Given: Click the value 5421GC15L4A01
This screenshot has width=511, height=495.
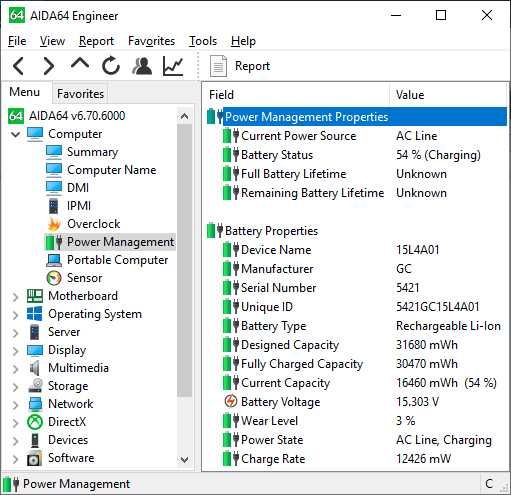Looking at the screenshot, I should click(438, 307).
